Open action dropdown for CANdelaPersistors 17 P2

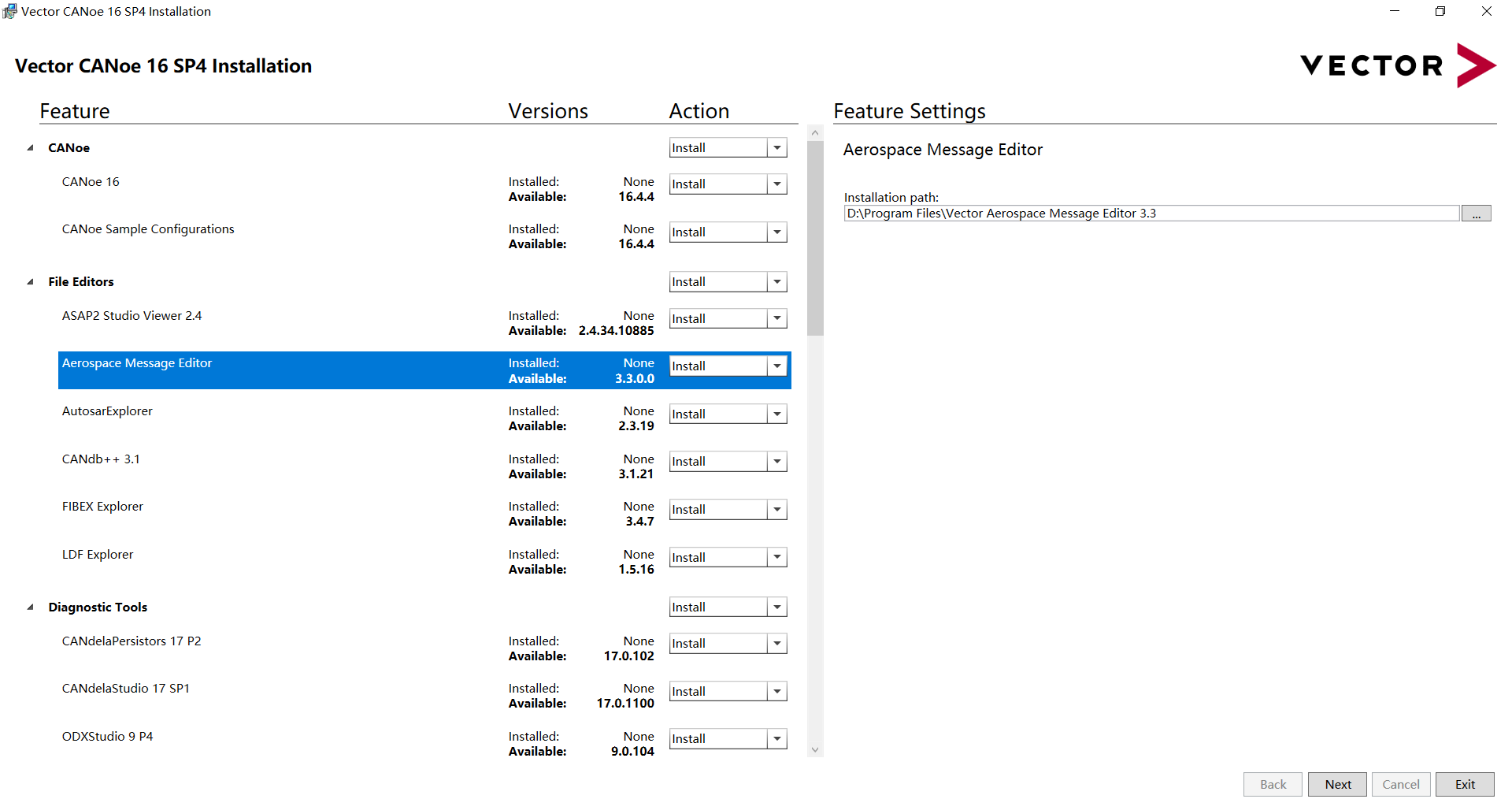click(x=776, y=644)
